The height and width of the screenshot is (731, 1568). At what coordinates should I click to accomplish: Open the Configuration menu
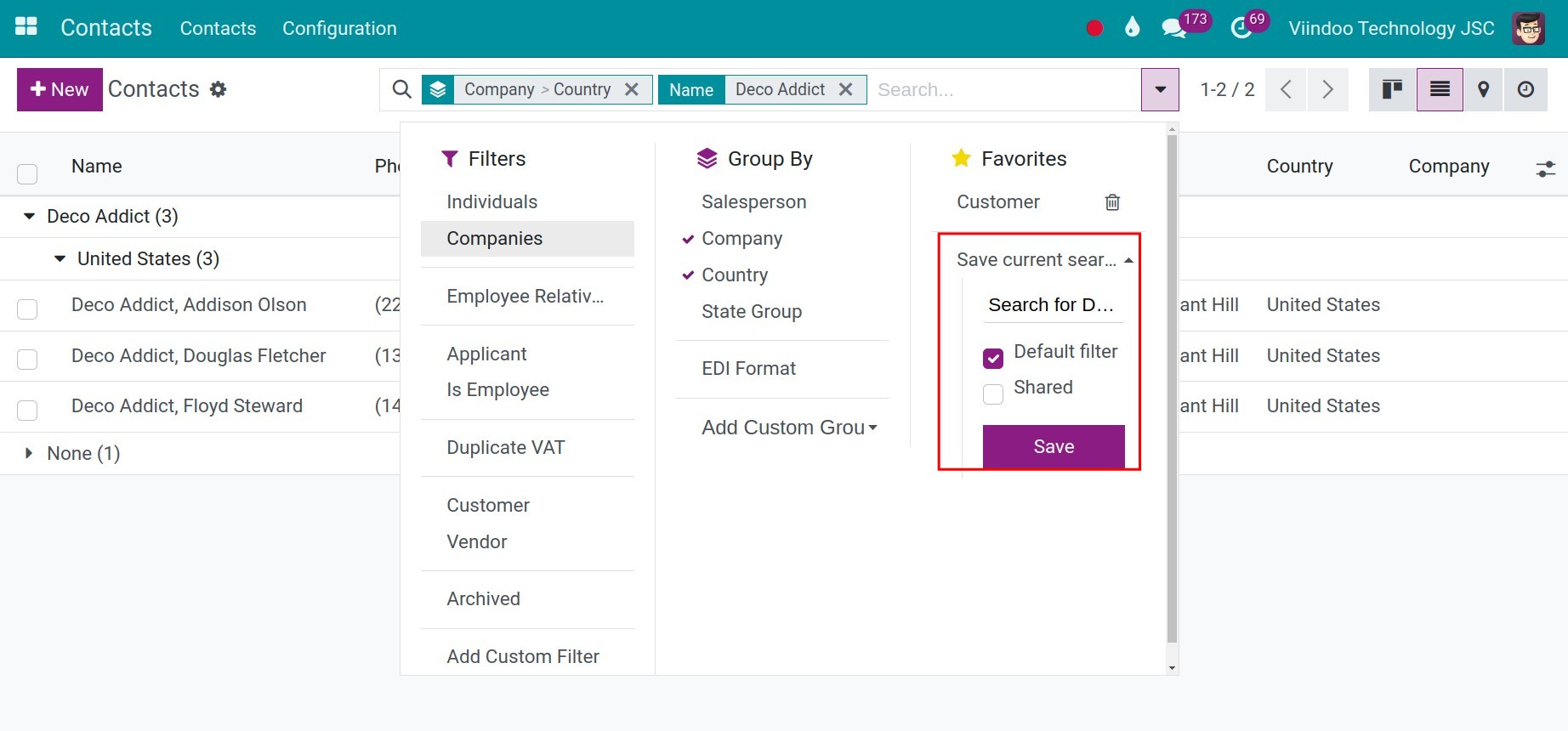[339, 28]
